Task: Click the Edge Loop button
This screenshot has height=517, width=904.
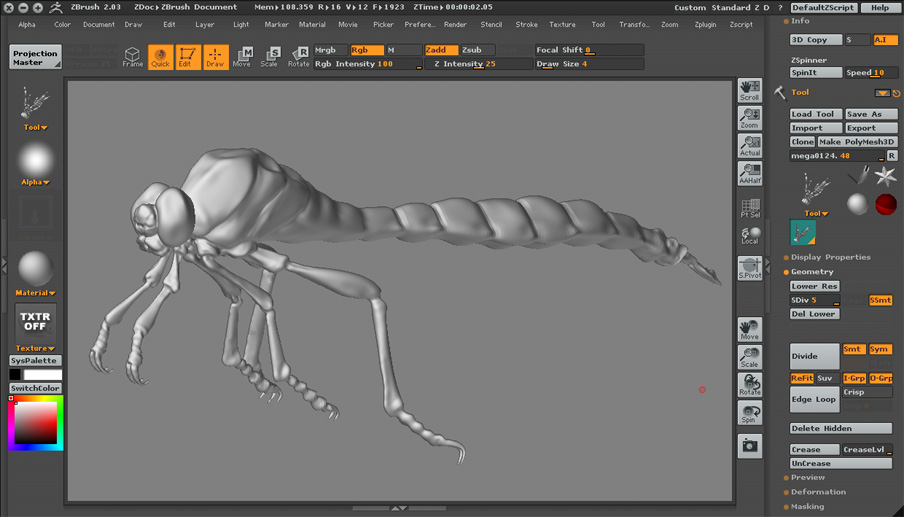Action: tap(814, 399)
